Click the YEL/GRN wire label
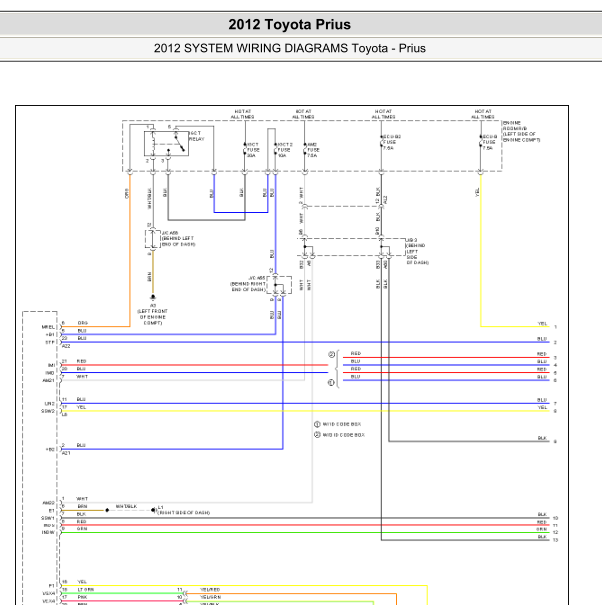Image resolution: width=602 pixels, height=605 pixels. [211, 597]
